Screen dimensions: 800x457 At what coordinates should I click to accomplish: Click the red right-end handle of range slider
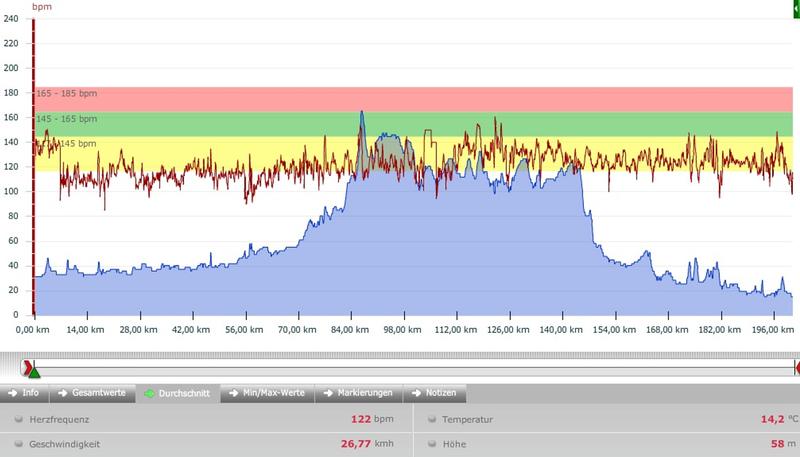click(796, 369)
